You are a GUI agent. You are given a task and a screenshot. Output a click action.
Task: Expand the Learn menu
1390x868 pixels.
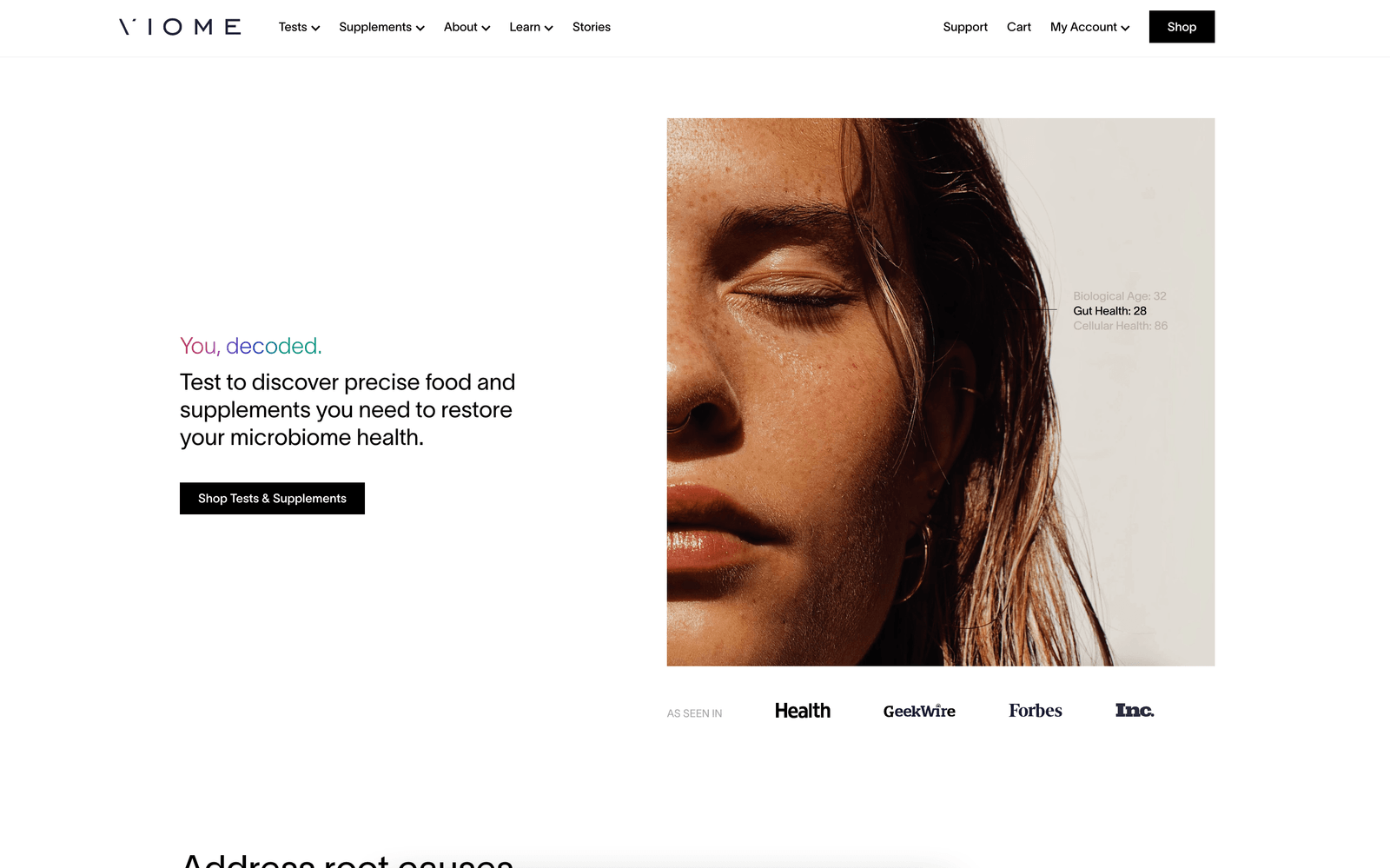point(531,27)
